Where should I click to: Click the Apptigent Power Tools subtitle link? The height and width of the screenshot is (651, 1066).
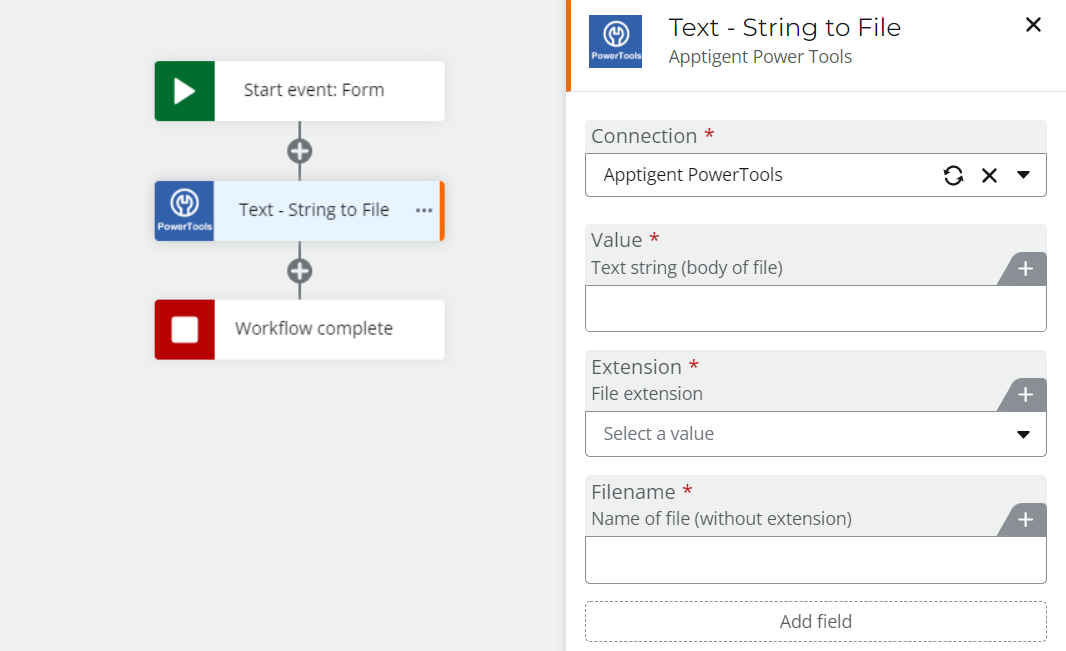(x=760, y=57)
